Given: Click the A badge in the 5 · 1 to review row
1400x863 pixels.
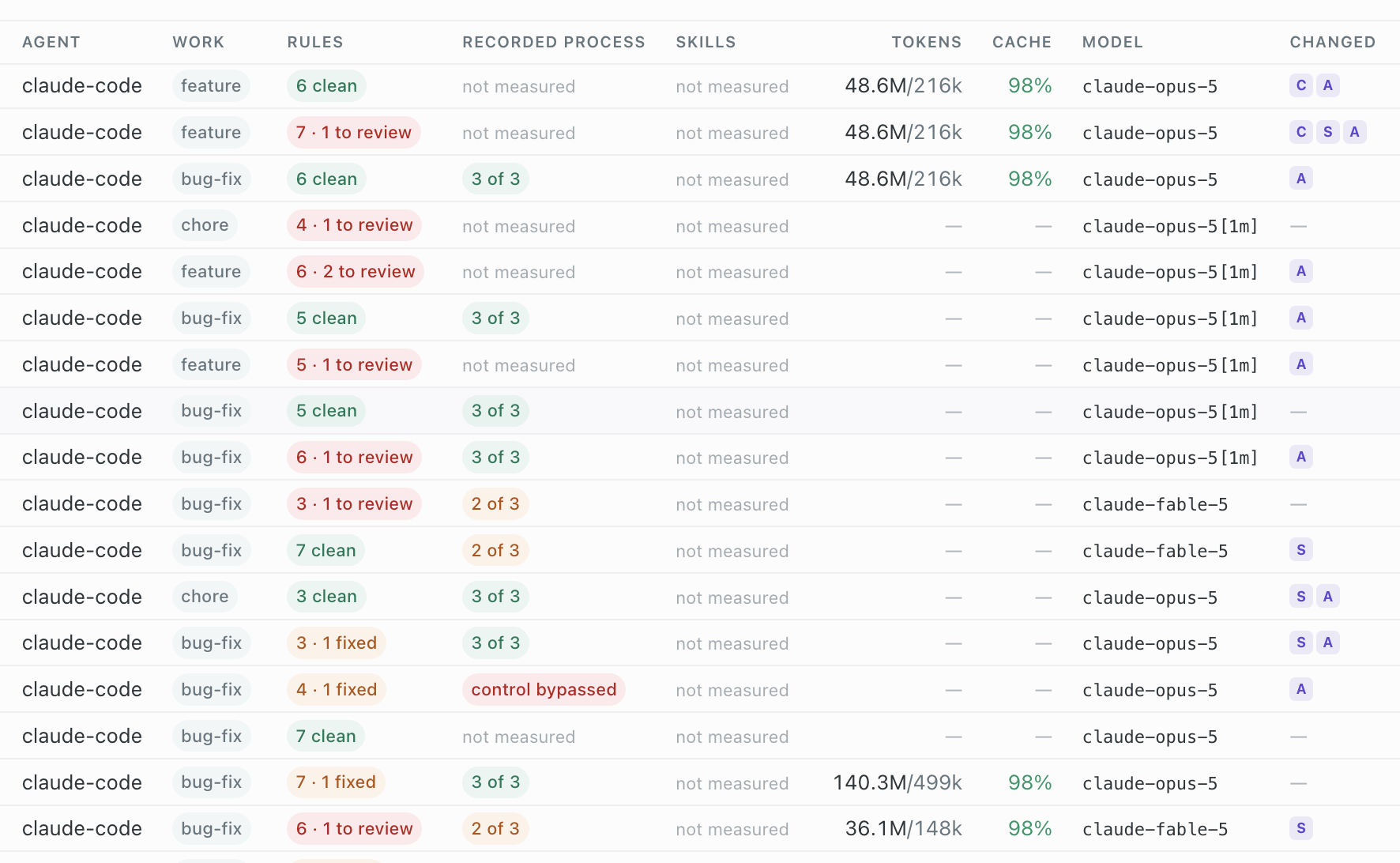Looking at the screenshot, I should [1301, 364].
